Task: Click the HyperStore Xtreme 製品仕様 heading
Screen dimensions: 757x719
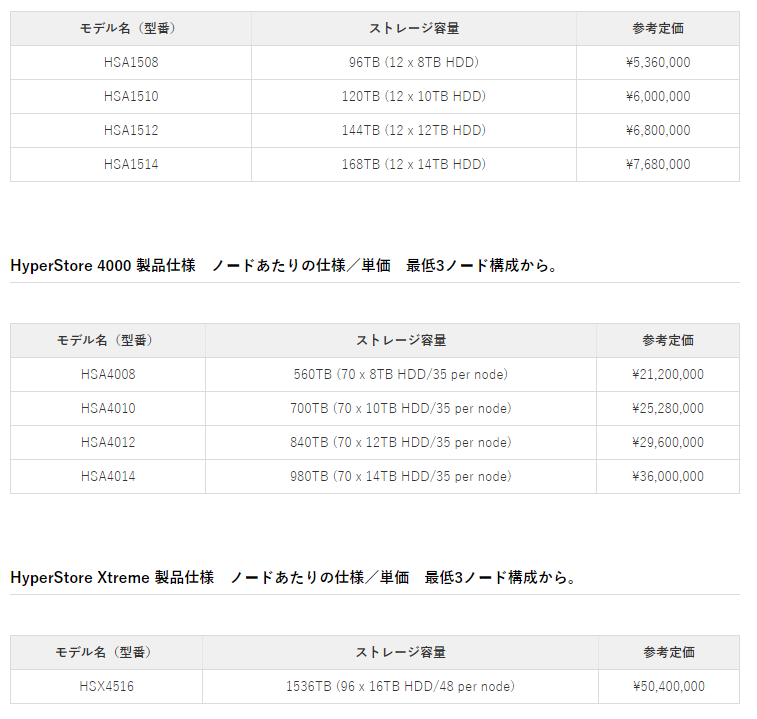Action: [112, 577]
